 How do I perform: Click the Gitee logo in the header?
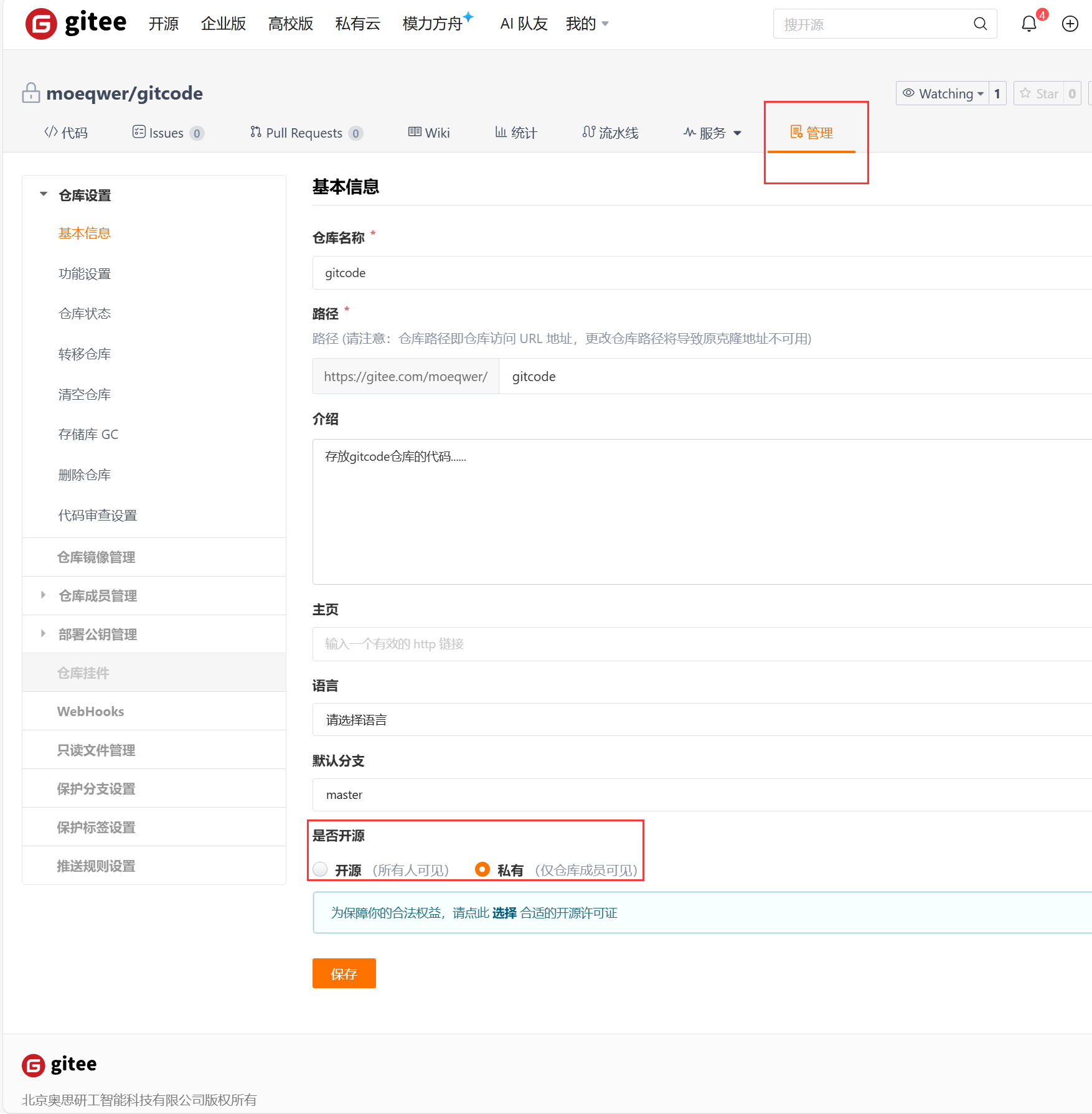[75, 24]
